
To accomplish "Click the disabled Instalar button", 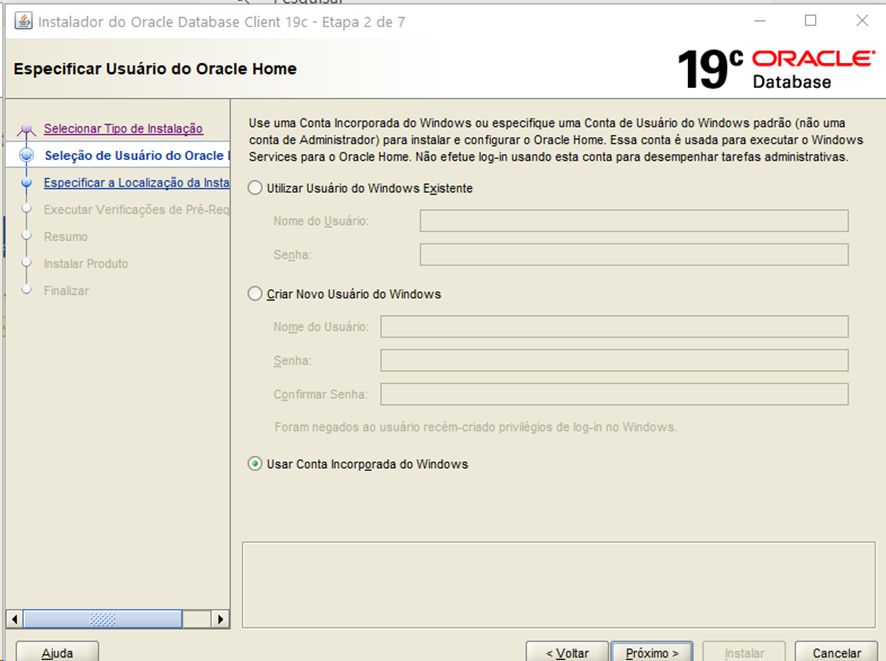I will [x=744, y=653].
